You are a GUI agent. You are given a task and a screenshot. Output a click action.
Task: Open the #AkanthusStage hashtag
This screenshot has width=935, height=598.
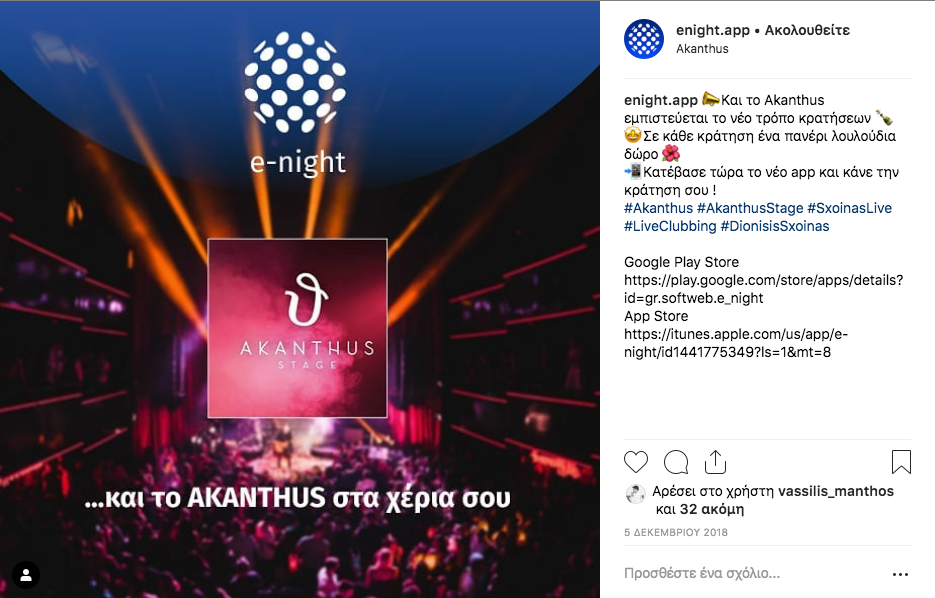point(750,208)
